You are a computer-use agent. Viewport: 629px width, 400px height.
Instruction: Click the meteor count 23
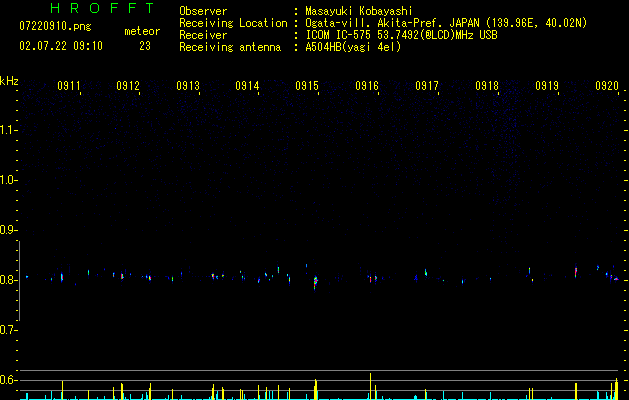145,46
